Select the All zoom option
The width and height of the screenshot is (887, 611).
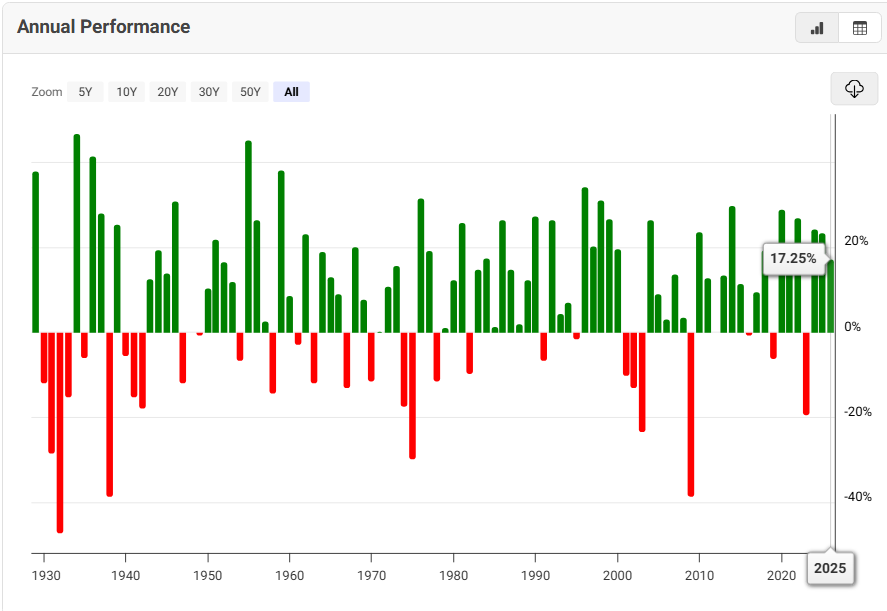291,92
